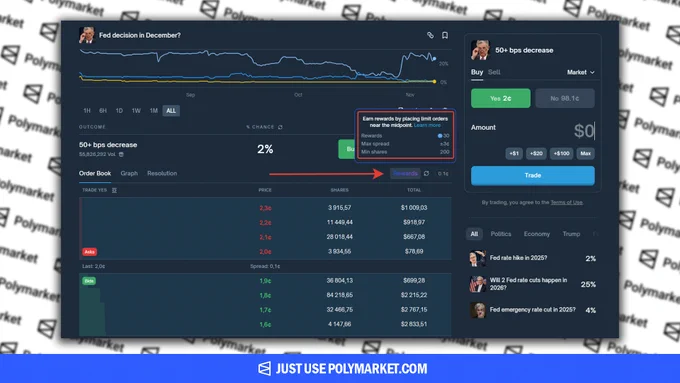Click the Max amount button
The width and height of the screenshot is (680, 383).
tap(585, 154)
